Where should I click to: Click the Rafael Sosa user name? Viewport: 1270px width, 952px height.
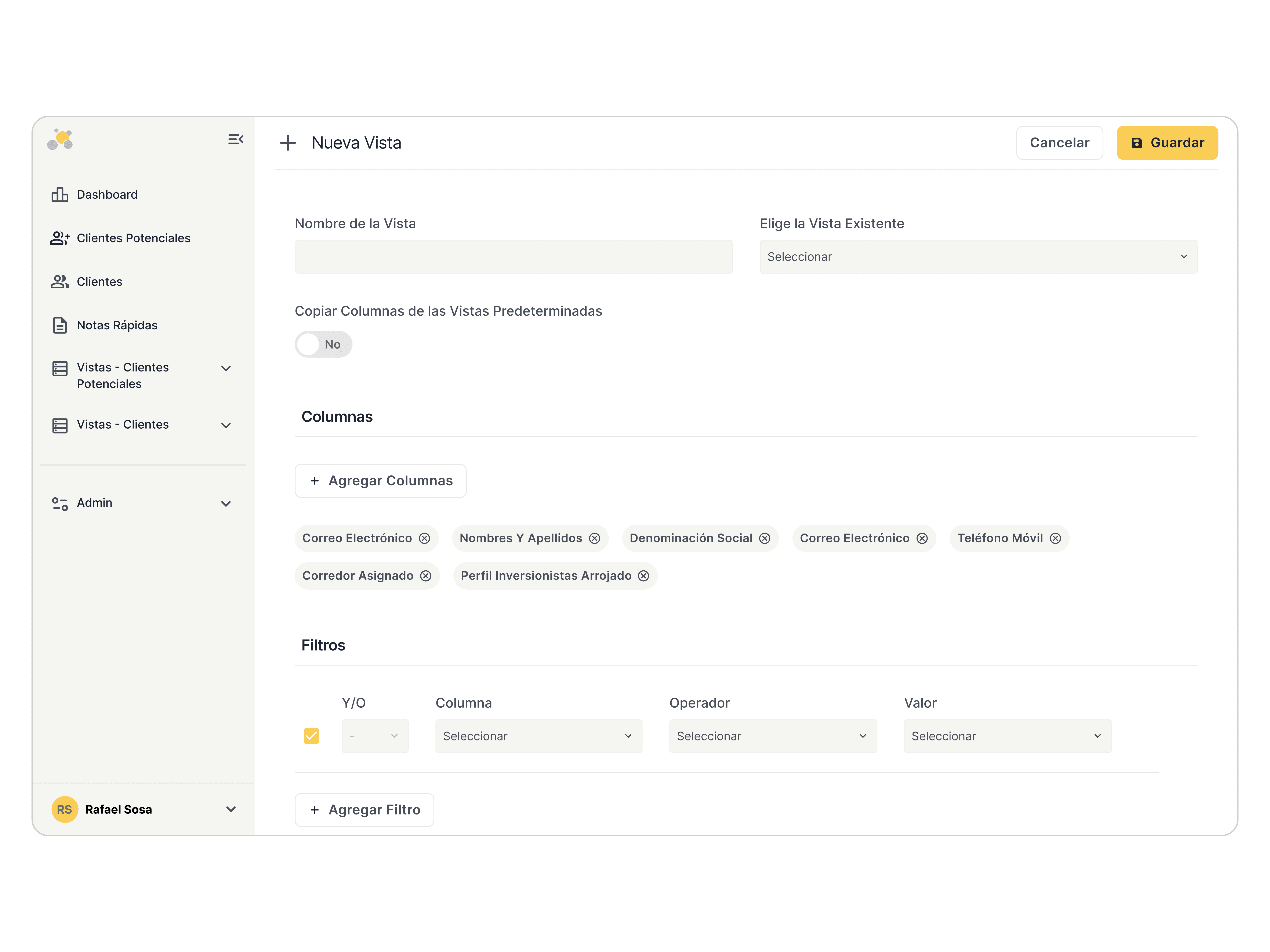coord(119,810)
